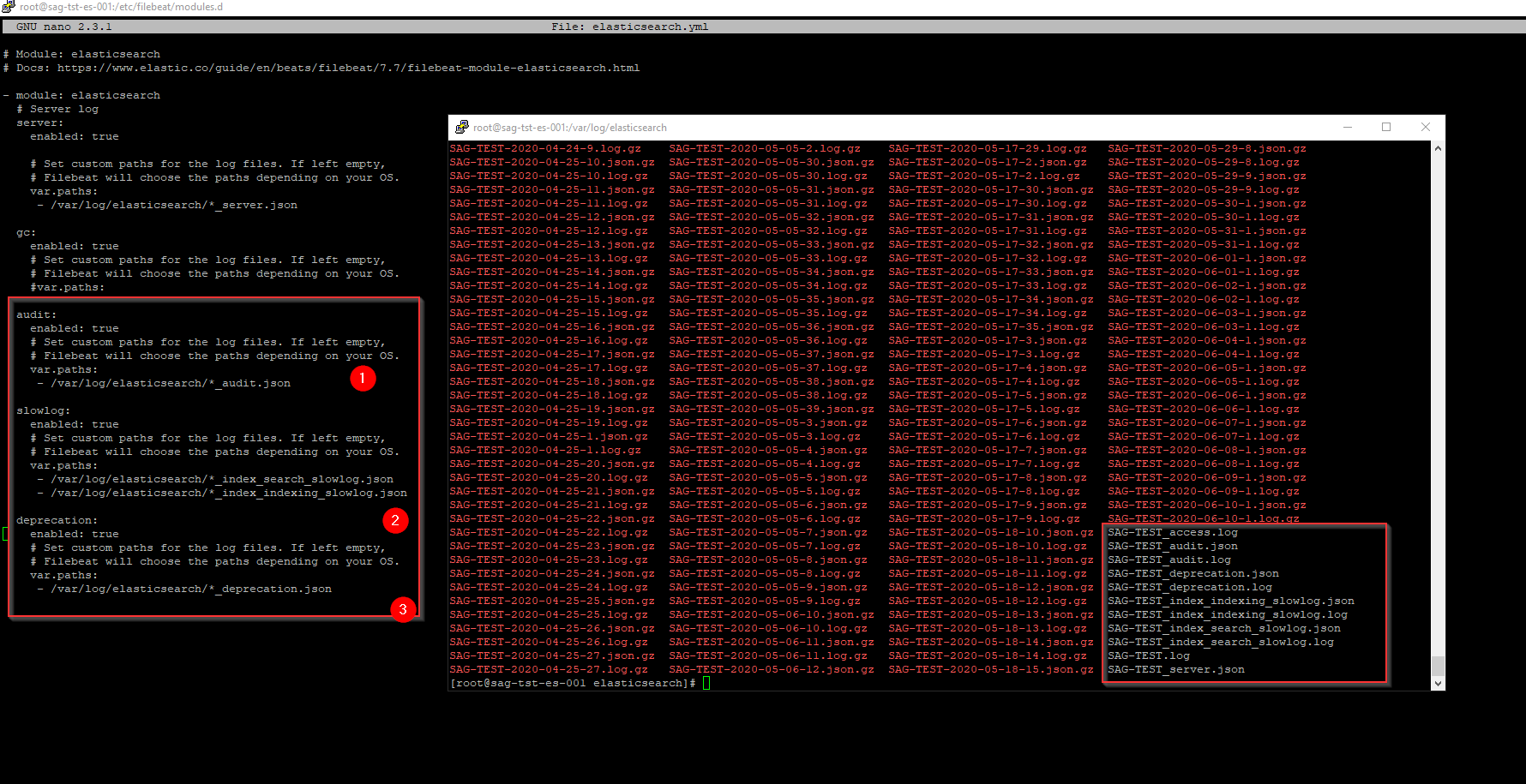Click the scrollbar thumb in the elasticsearch log terminal
The height and width of the screenshot is (784, 1526).
(1438, 666)
